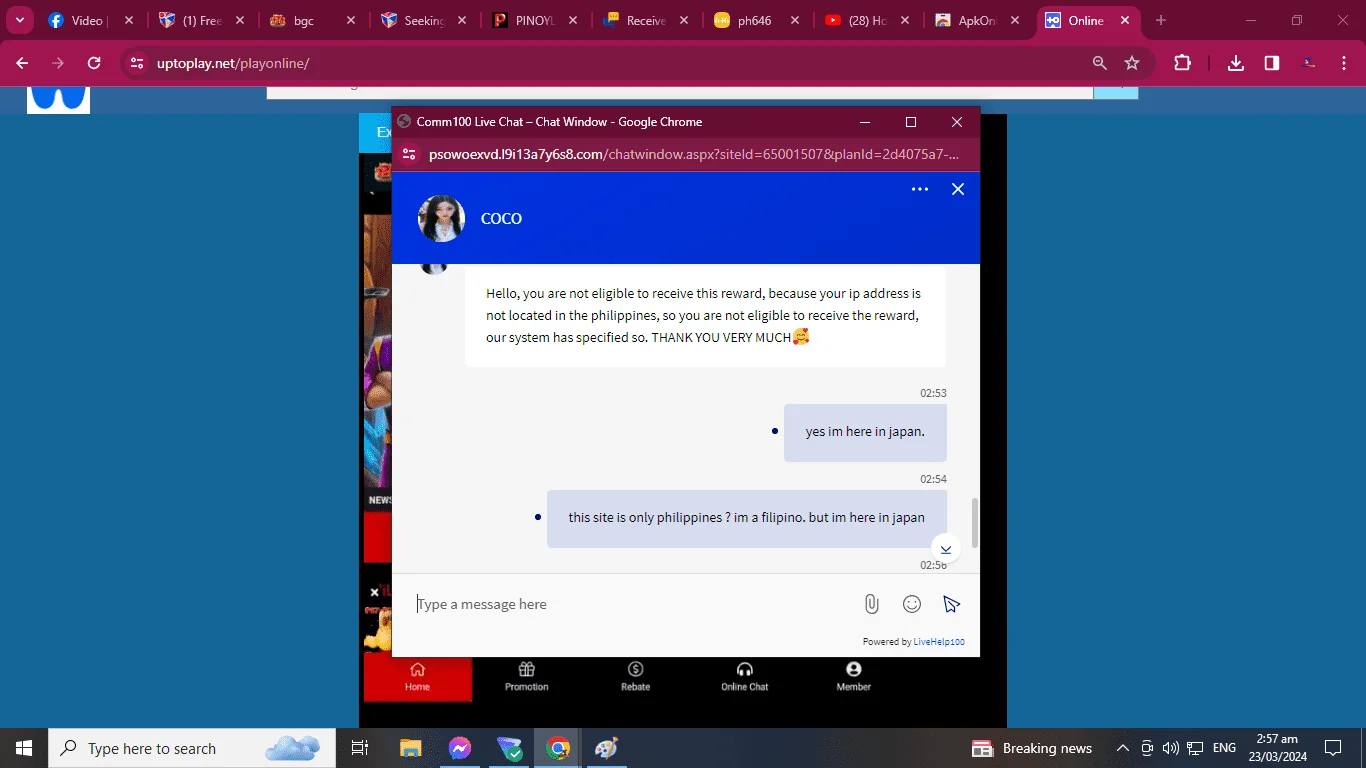1366x768 pixels.
Task: Click COCO agent avatar
Action: pos(441,218)
